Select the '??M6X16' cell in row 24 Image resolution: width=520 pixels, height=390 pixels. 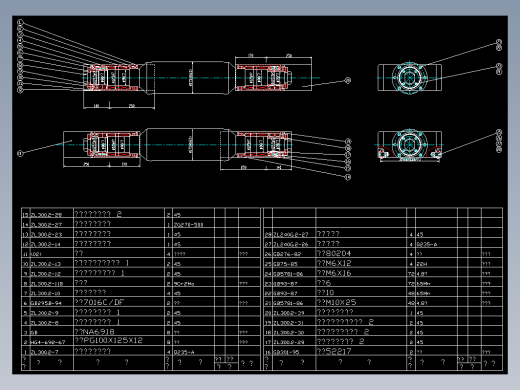334,273
